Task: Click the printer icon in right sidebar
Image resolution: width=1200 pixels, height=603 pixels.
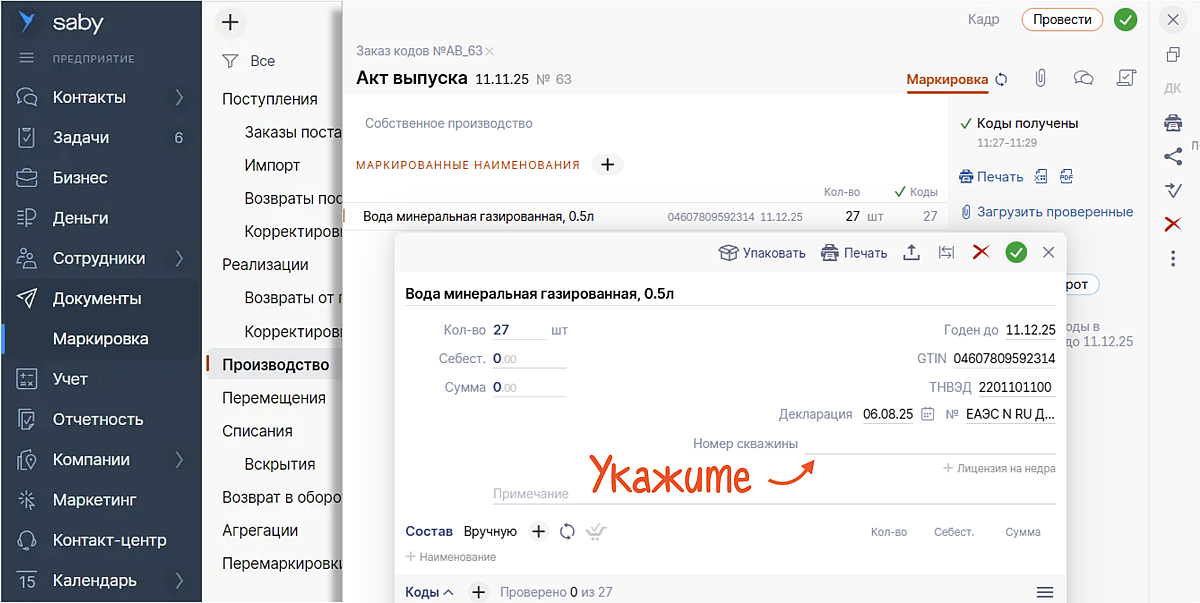Action: coord(1173,123)
